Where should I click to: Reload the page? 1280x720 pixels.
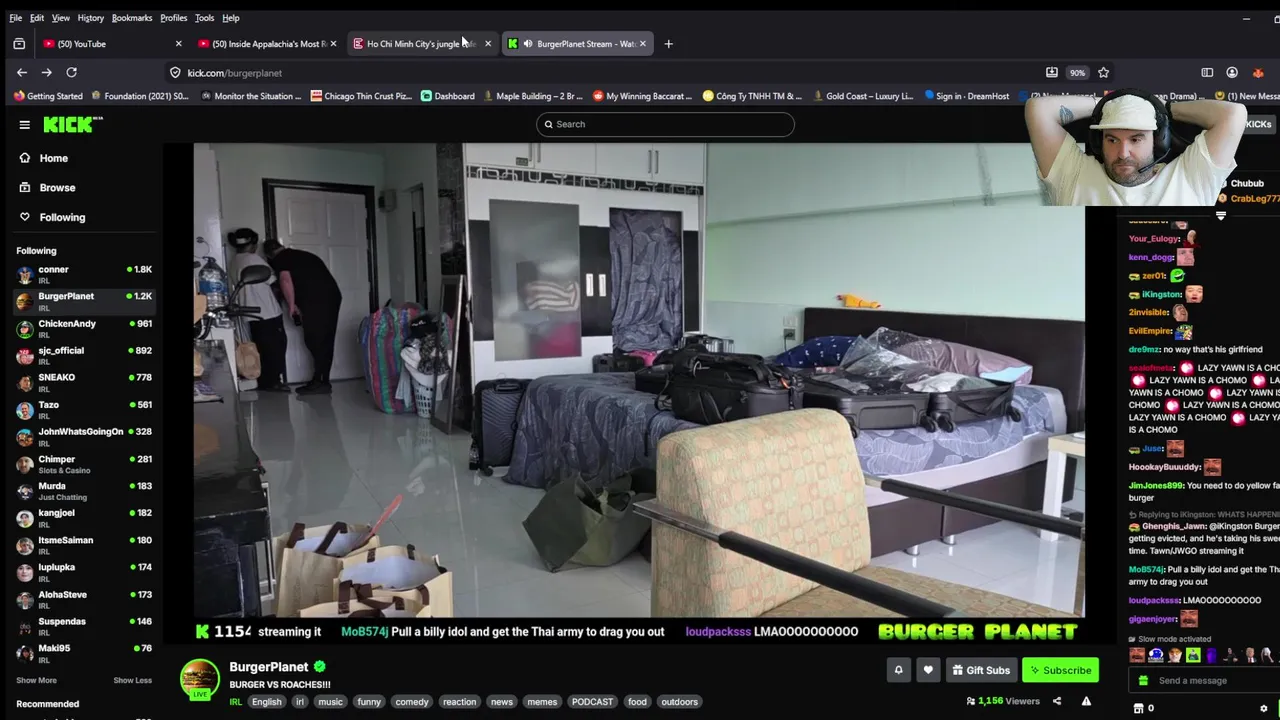coord(71,72)
